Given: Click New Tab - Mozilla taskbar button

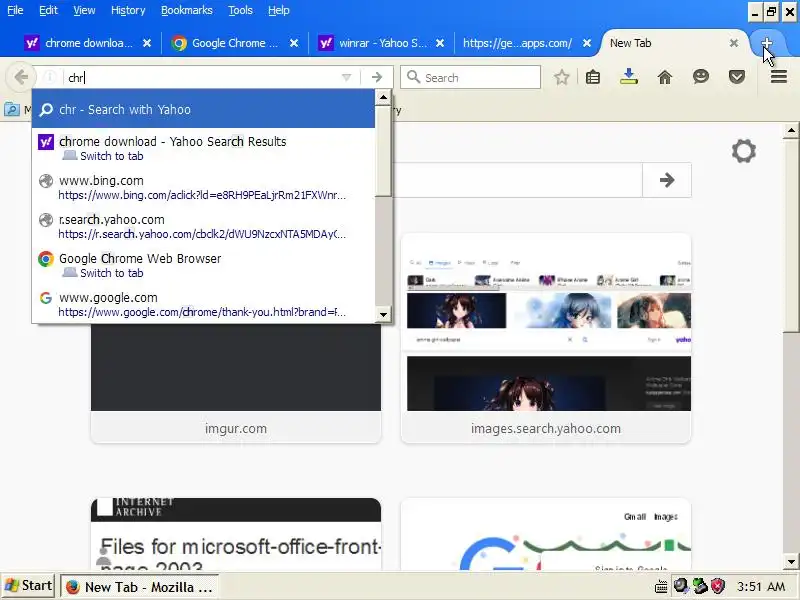Looking at the screenshot, I should [140, 587].
